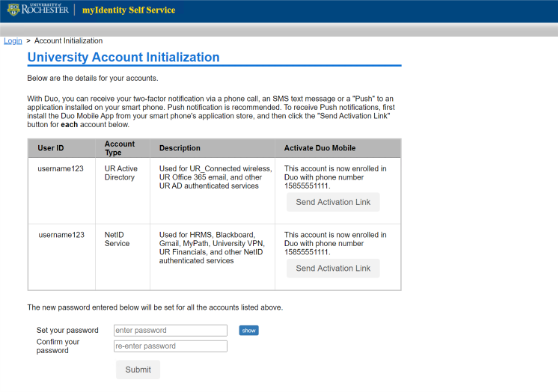Click the show password button

click(x=249, y=330)
